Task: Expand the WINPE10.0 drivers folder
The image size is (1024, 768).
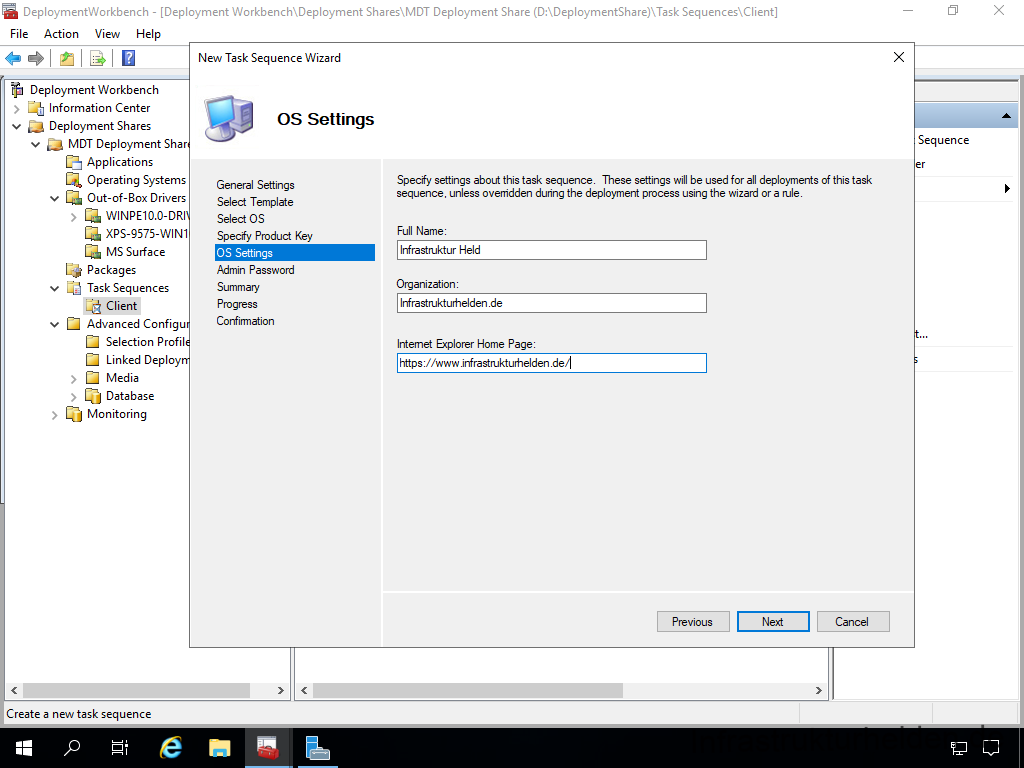Action: tap(74, 217)
